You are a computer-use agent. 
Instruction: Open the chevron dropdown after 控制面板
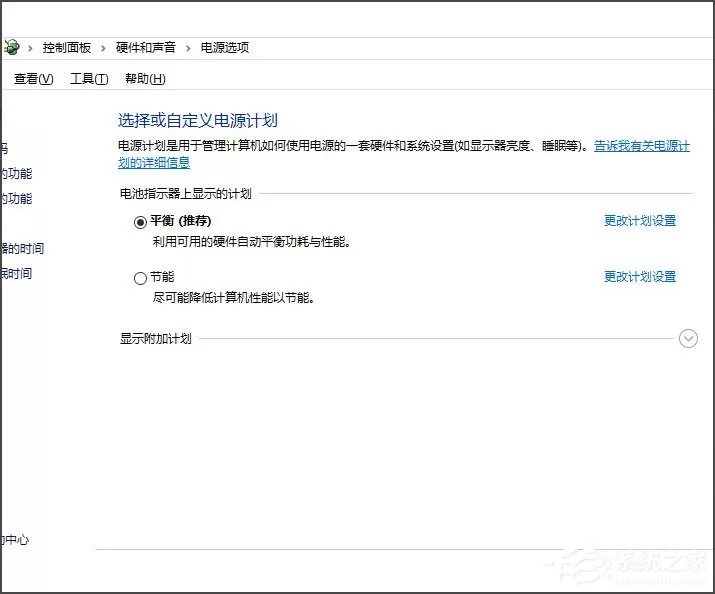tap(104, 48)
